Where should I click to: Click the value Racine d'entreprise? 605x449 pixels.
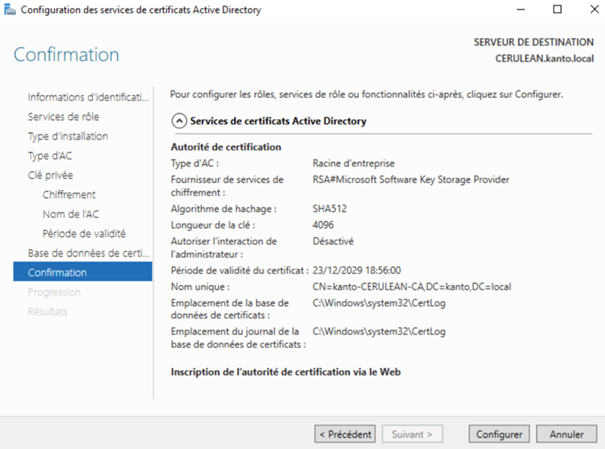(353, 164)
